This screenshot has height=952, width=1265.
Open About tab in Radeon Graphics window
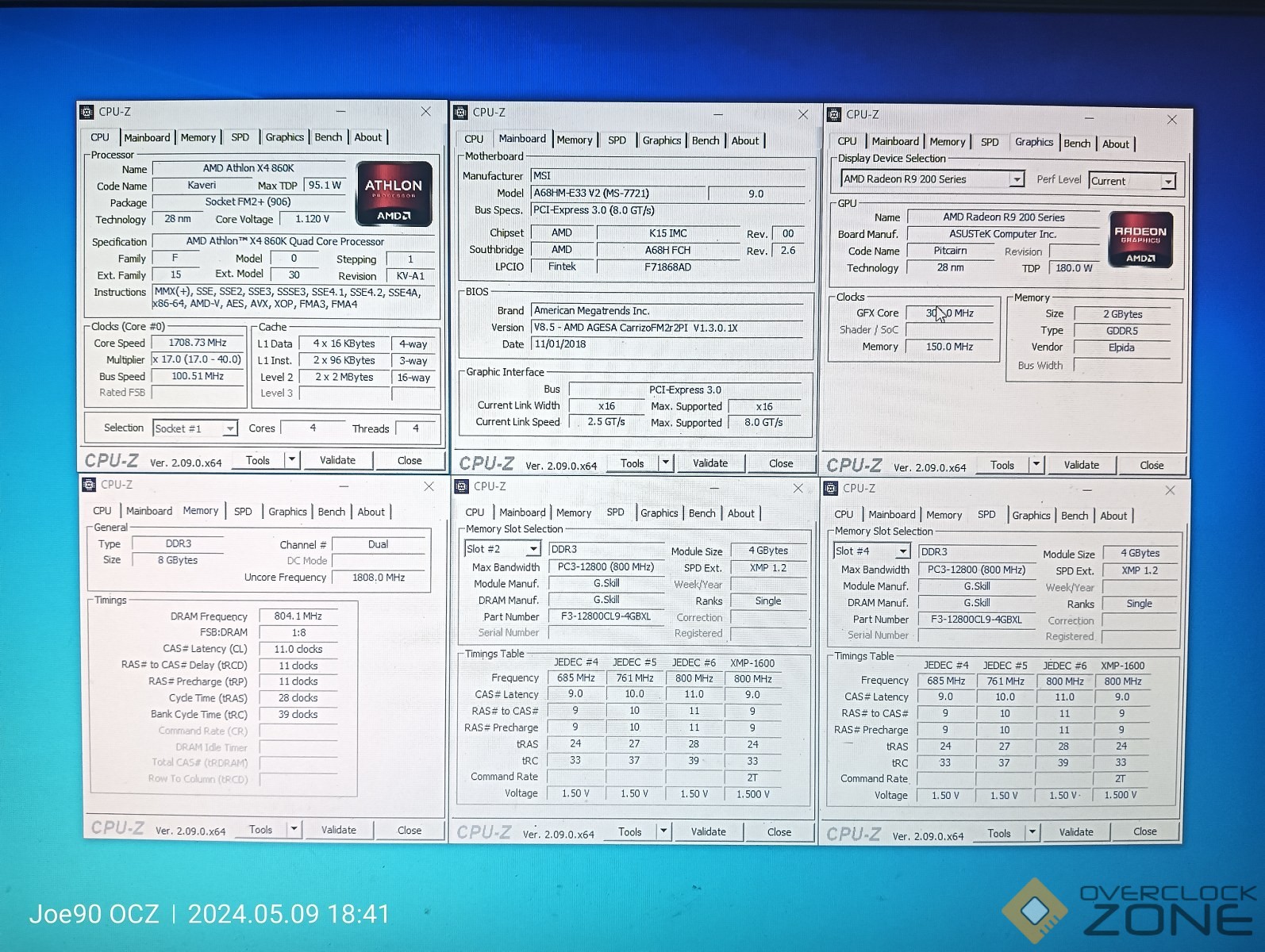1115,144
